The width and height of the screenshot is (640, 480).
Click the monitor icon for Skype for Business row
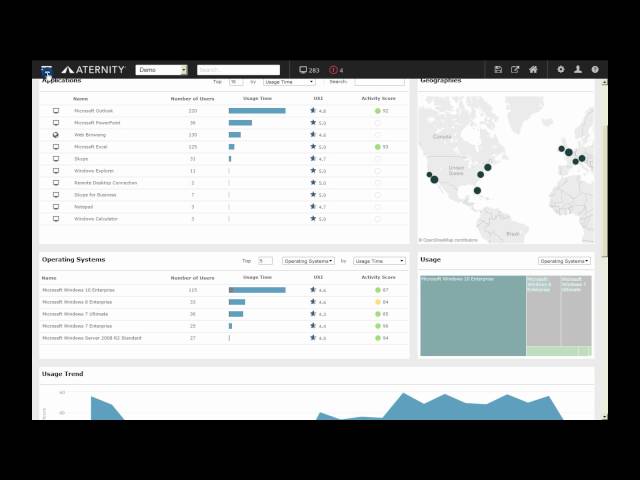click(56, 195)
